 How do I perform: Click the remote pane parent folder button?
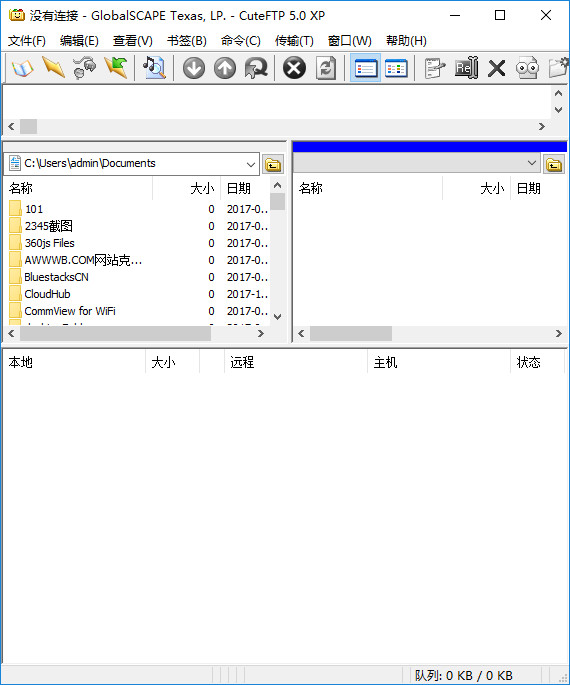click(554, 165)
